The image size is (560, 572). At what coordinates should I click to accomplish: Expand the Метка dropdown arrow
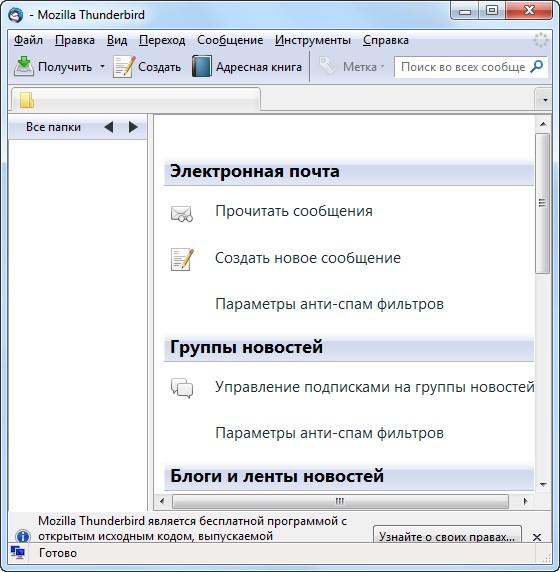click(382, 66)
